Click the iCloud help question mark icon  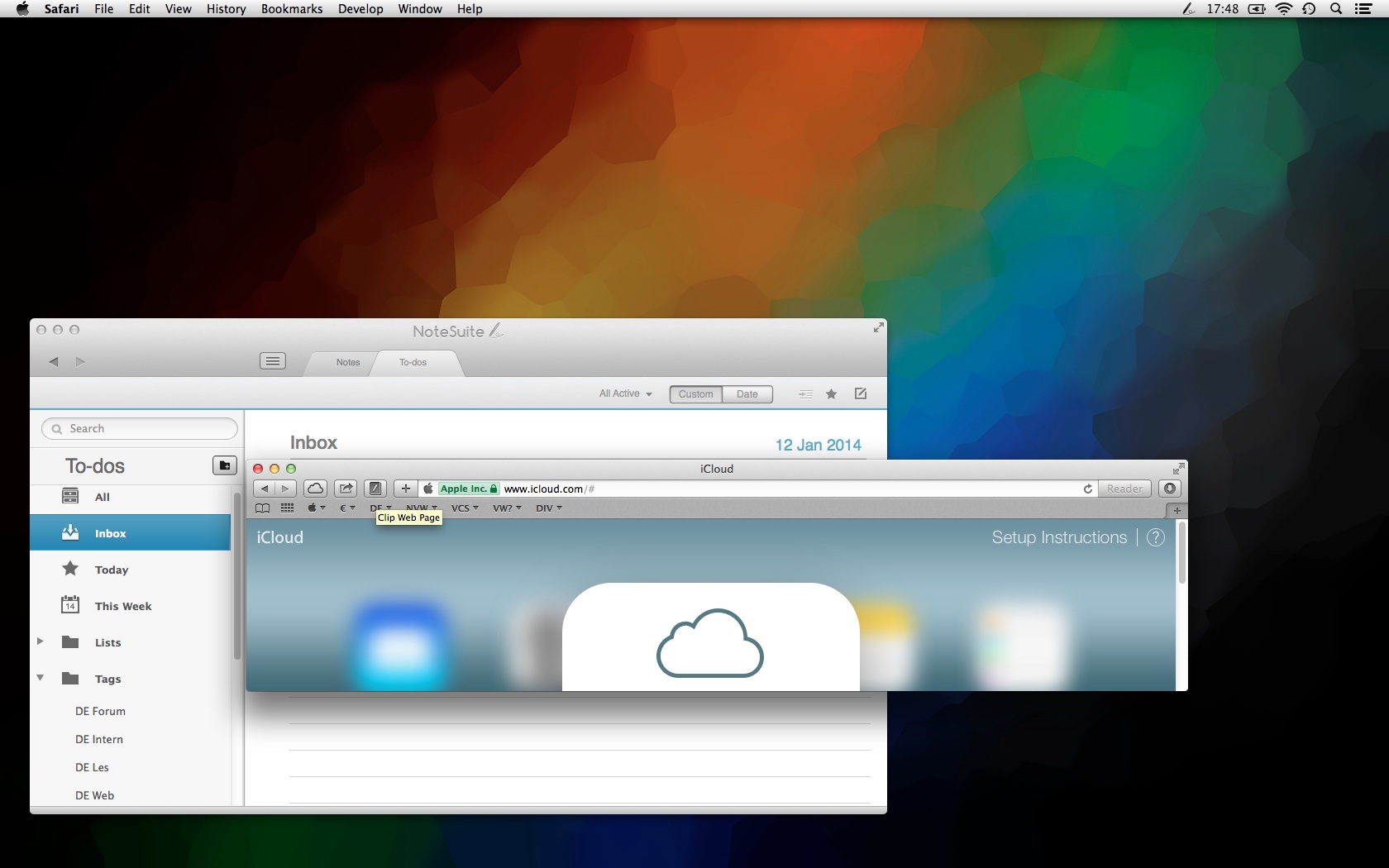(1156, 537)
